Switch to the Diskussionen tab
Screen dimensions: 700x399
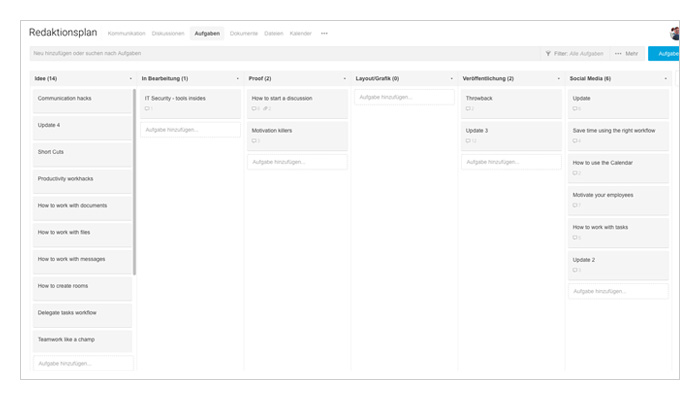tap(168, 33)
